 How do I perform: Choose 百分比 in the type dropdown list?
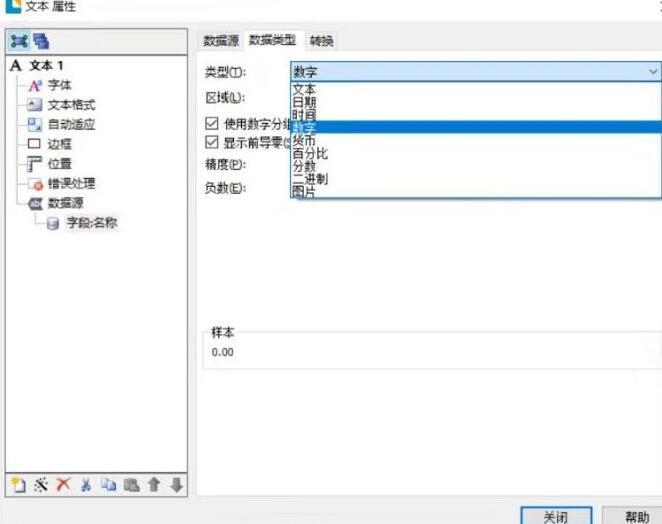tap(309, 154)
